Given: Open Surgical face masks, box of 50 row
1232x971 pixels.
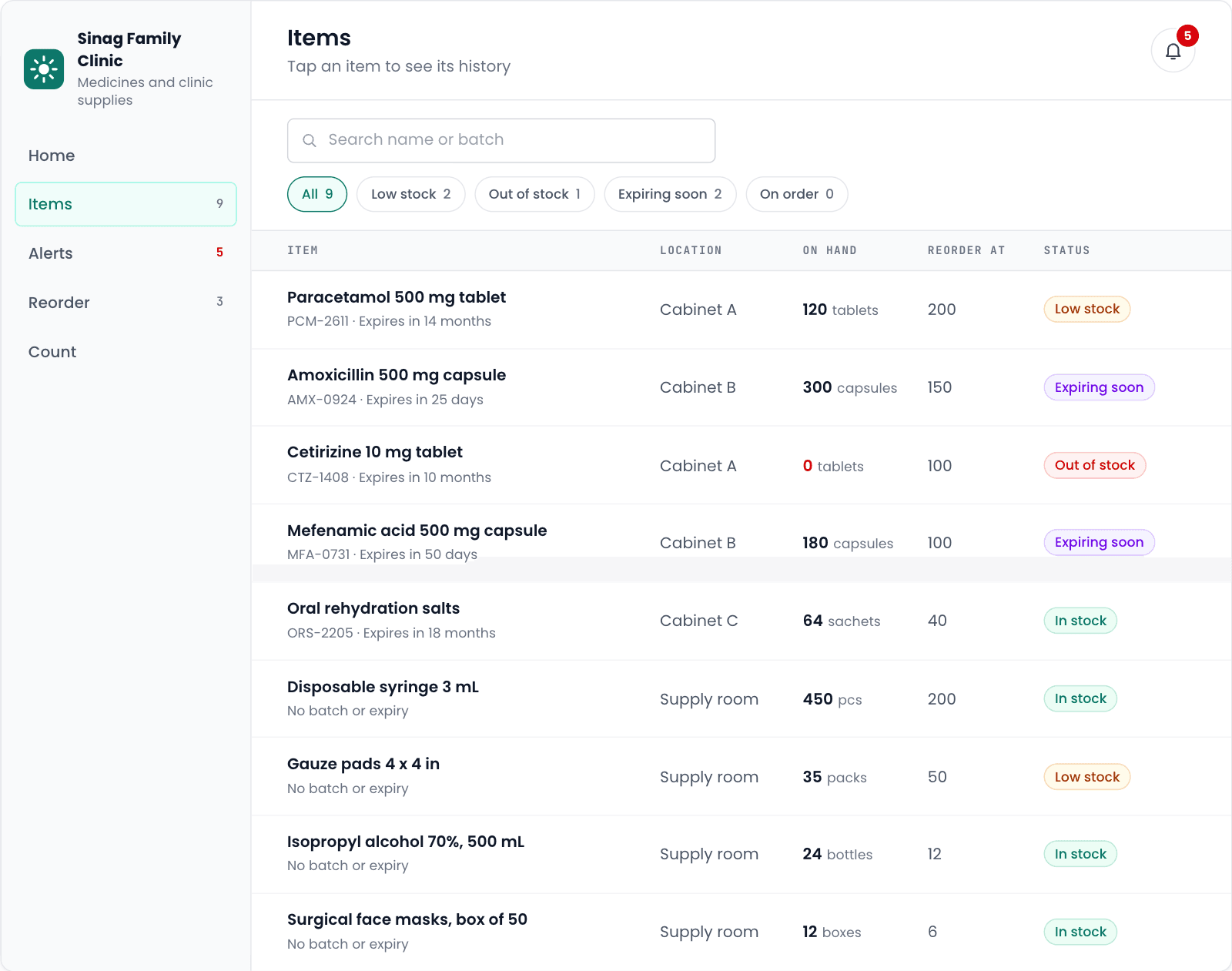Looking at the screenshot, I should click(741, 932).
